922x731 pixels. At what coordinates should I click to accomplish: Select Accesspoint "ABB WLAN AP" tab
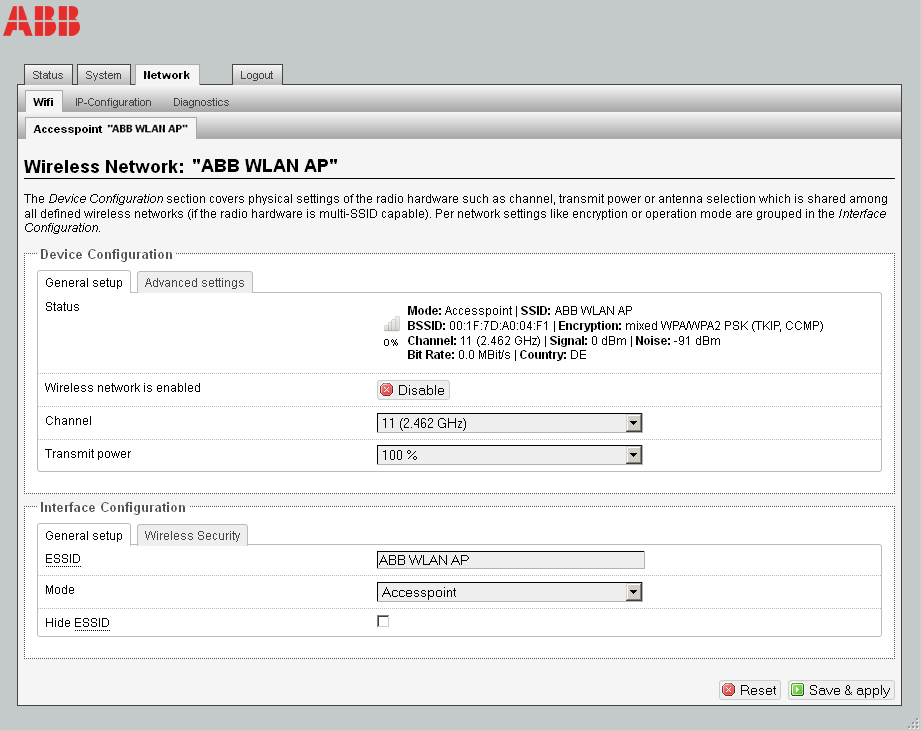click(x=111, y=129)
